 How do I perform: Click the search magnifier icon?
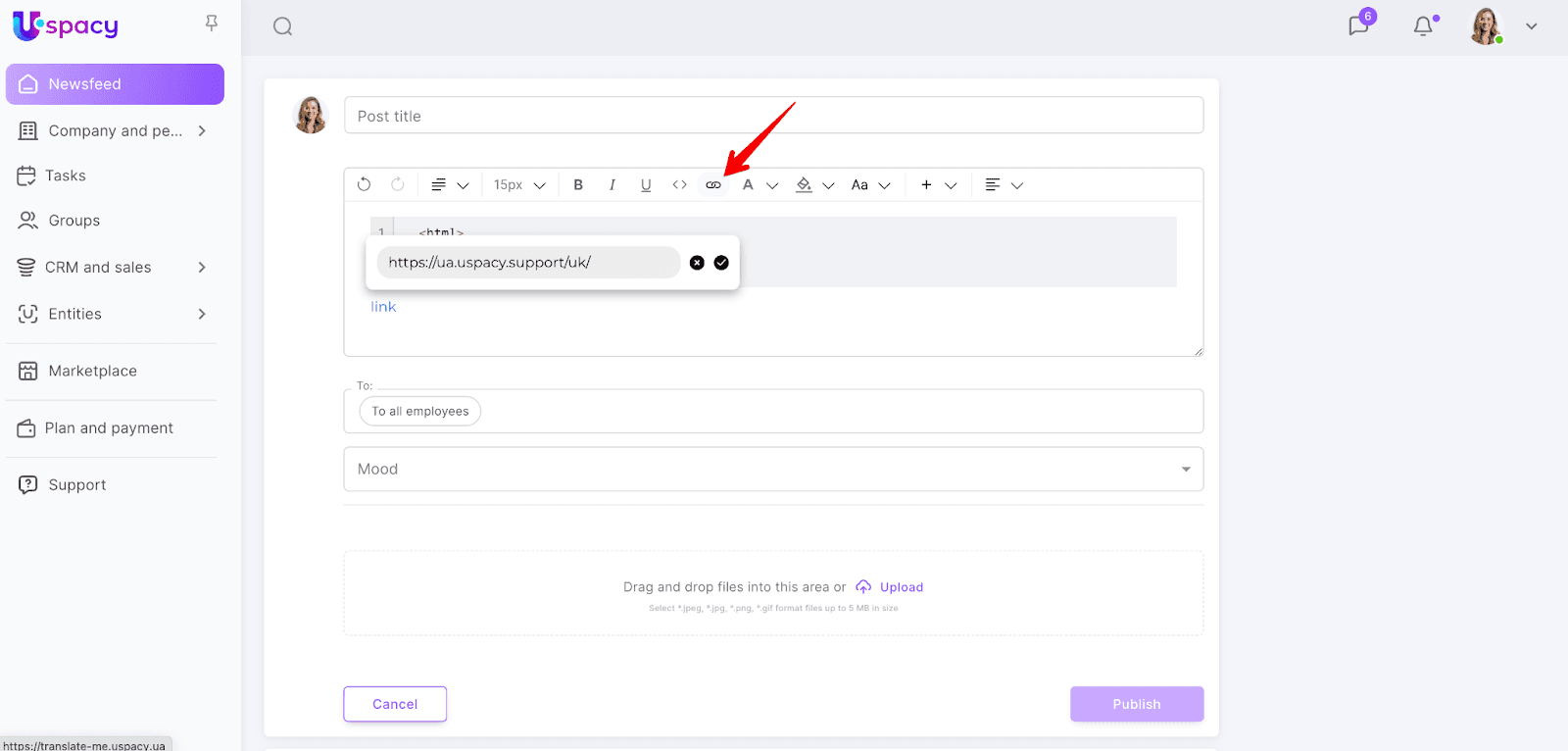click(283, 26)
